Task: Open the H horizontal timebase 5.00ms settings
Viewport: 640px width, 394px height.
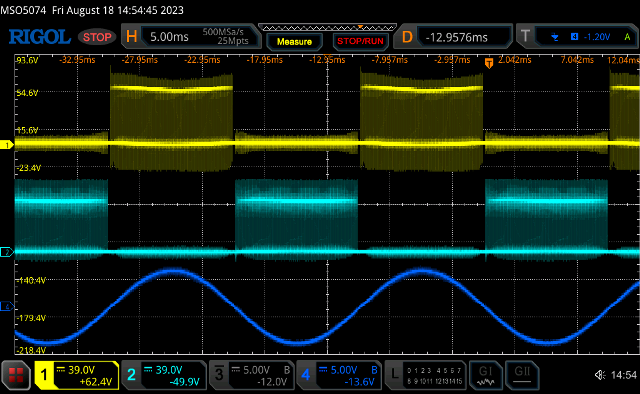Action: coord(191,37)
